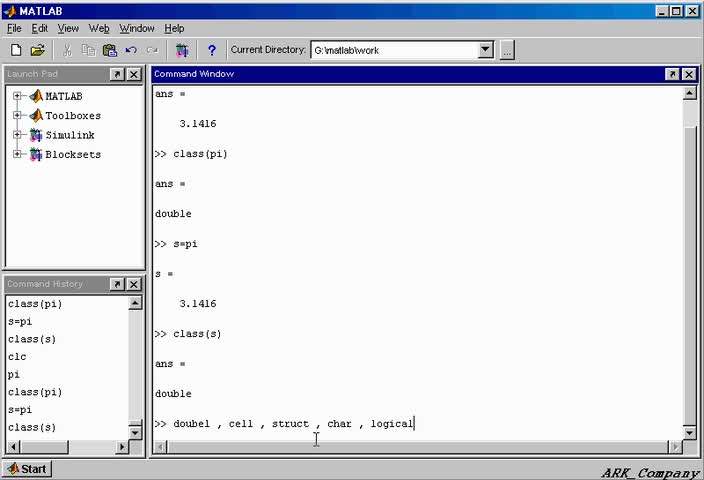Image resolution: width=704 pixels, height=480 pixels.
Task: Select first 's=pi' in Command History
Action: pyautogui.click(x=20, y=322)
